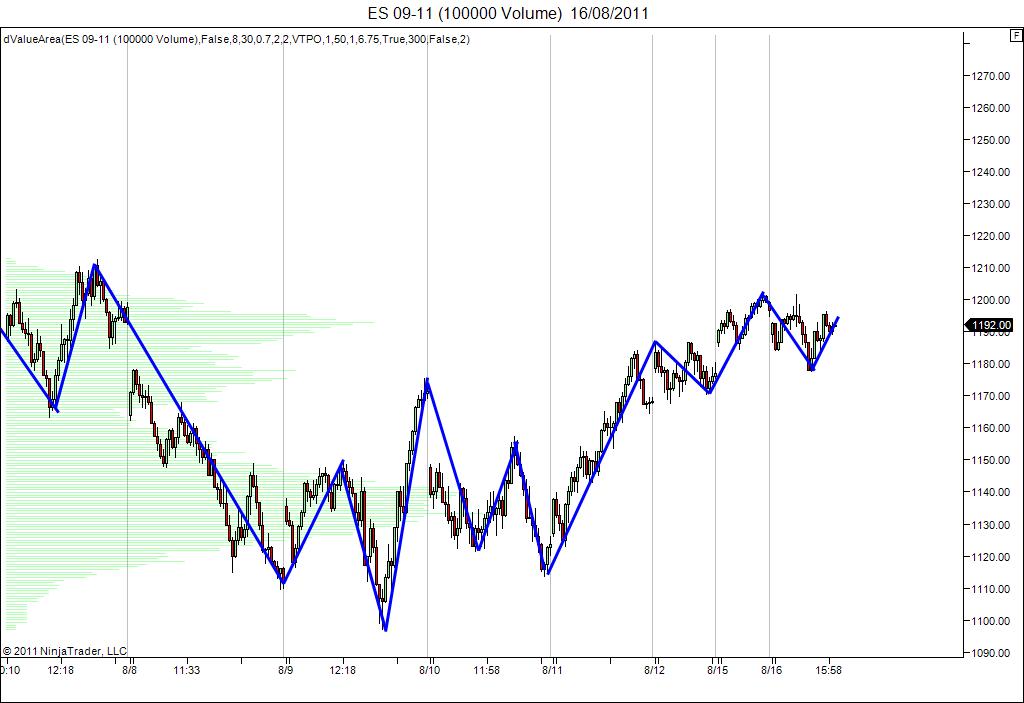
Task: Click the 1090.00 price axis label
Action: [x=990, y=653]
